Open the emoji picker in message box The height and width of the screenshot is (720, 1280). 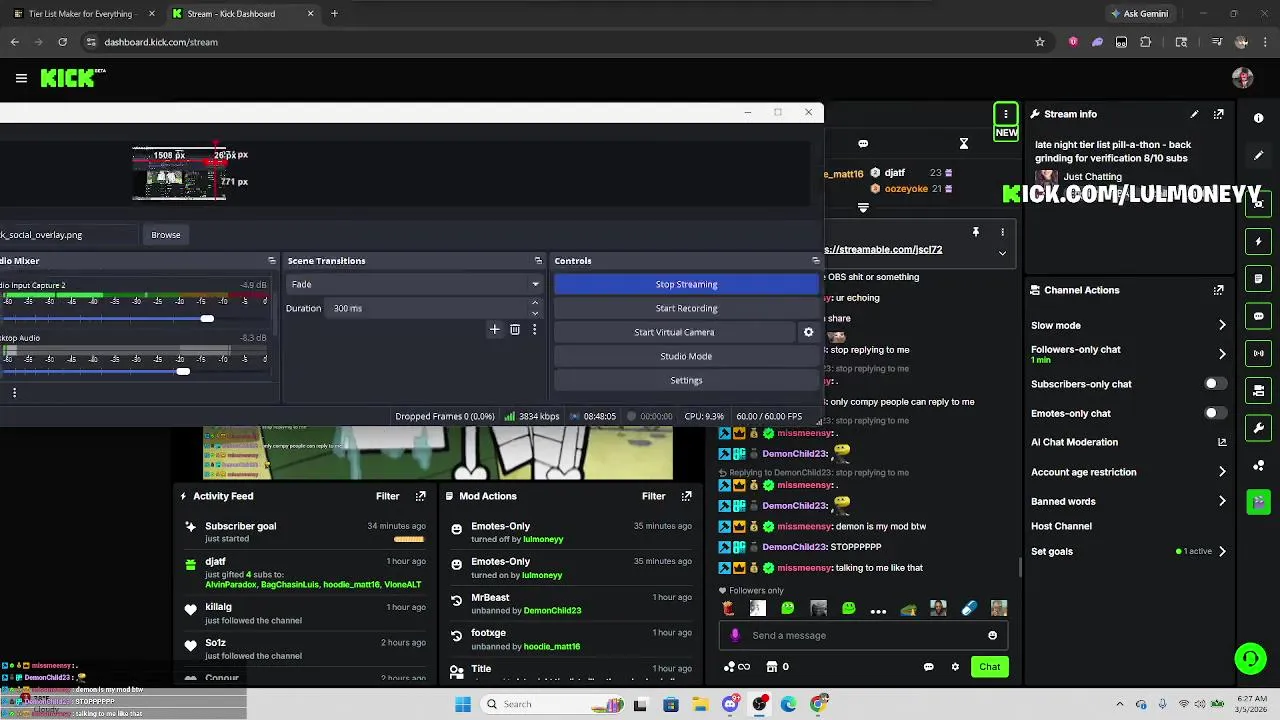[x=992, y=635]
